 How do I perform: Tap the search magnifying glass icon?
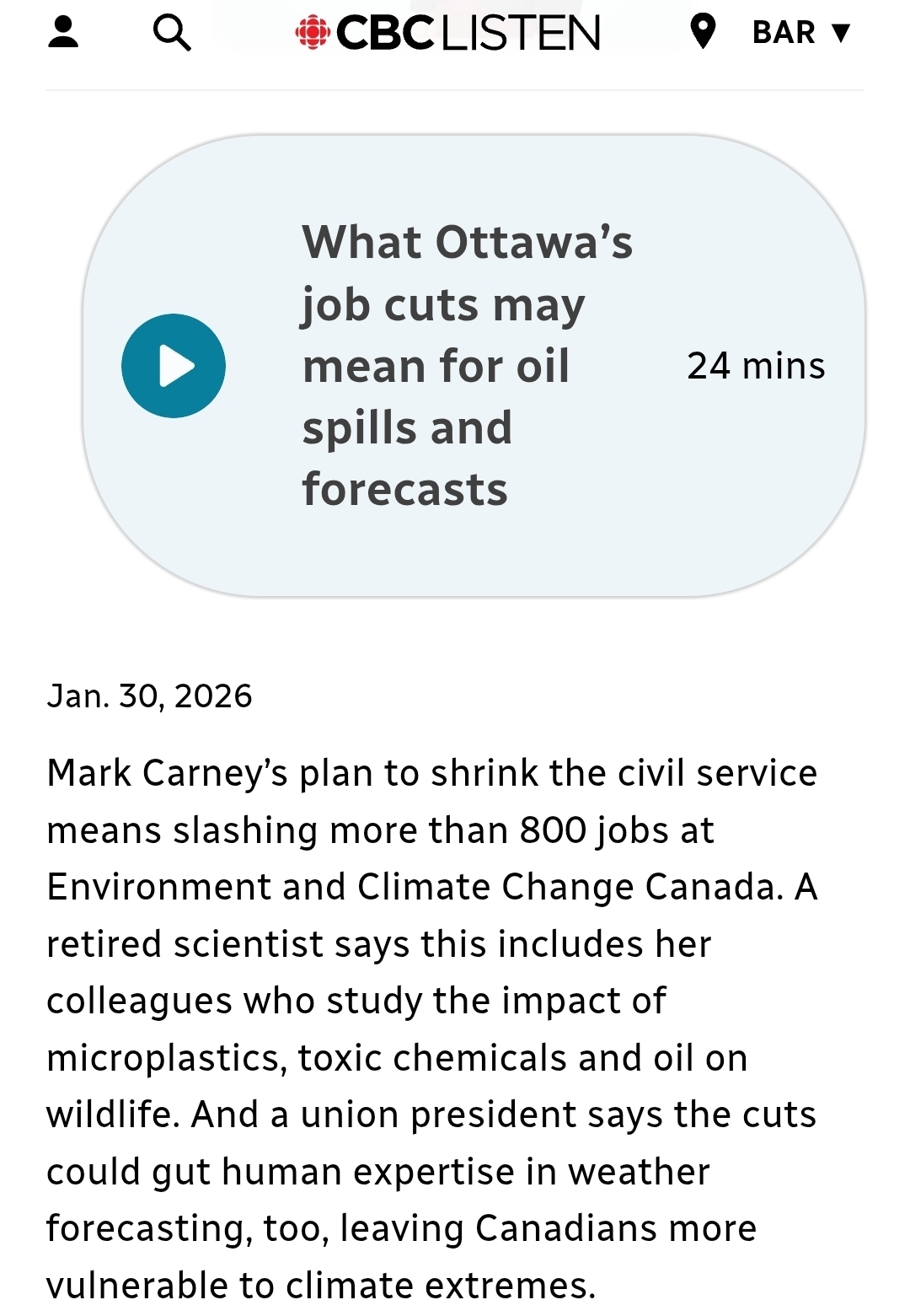[172, 33]
